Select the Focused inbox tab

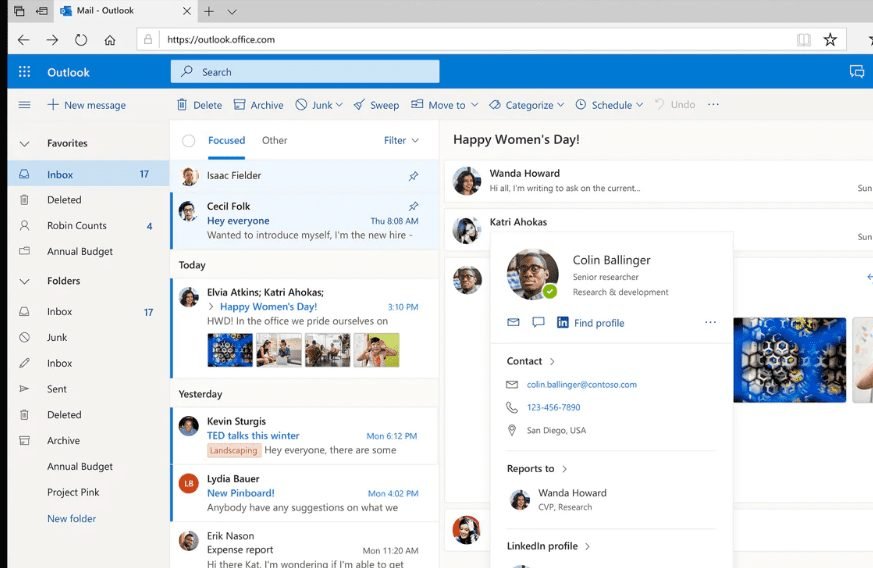pyautogui.click(x=226, y=141)
